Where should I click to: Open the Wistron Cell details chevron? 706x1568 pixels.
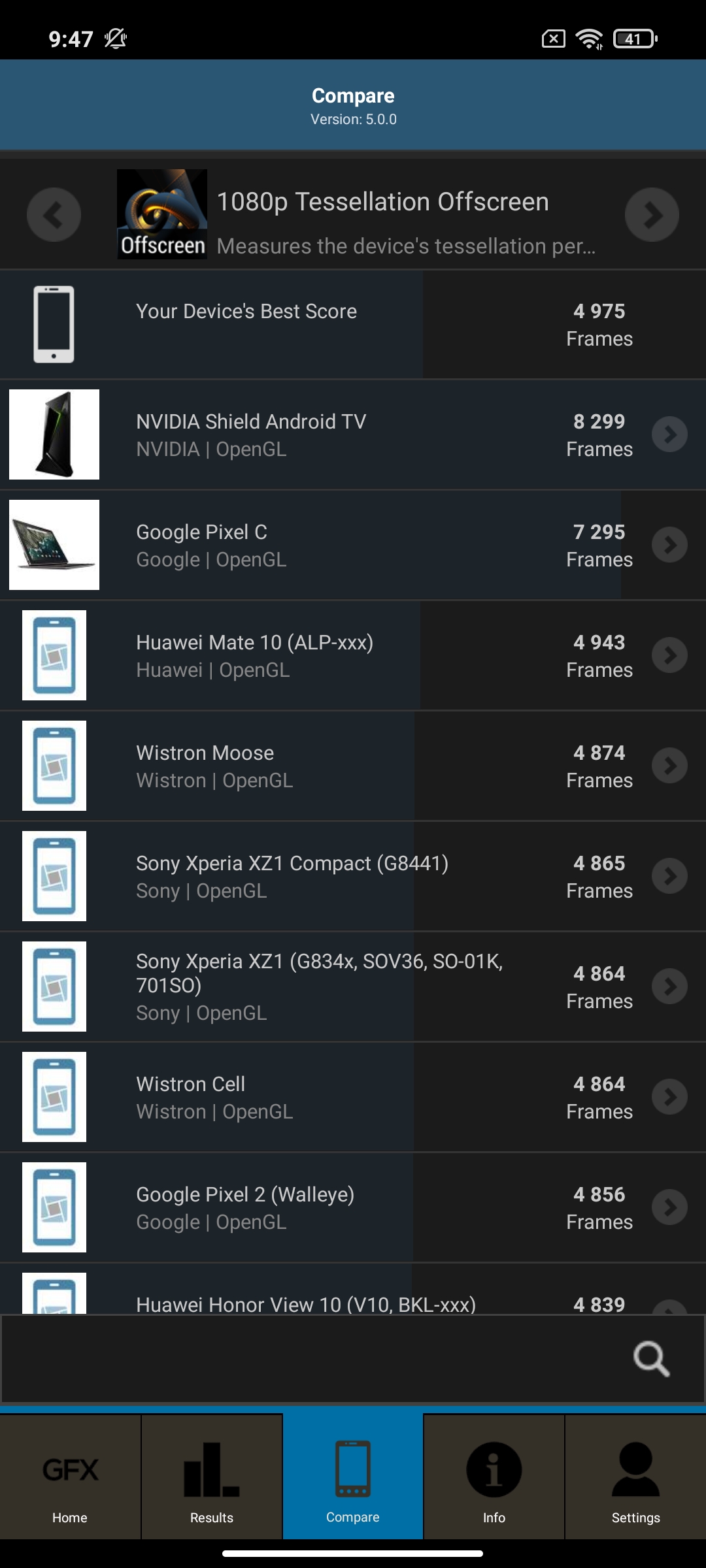pyautogui.click(x=670, y=1097)
